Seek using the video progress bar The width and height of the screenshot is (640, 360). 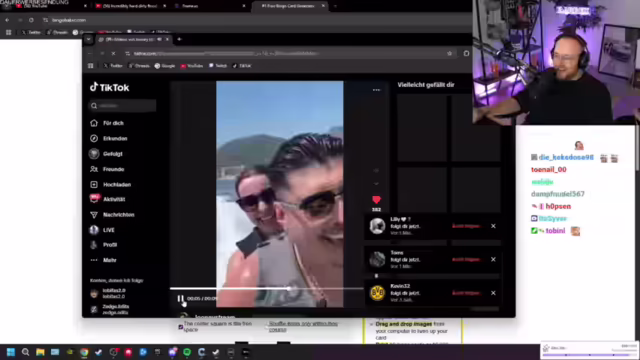266,289
